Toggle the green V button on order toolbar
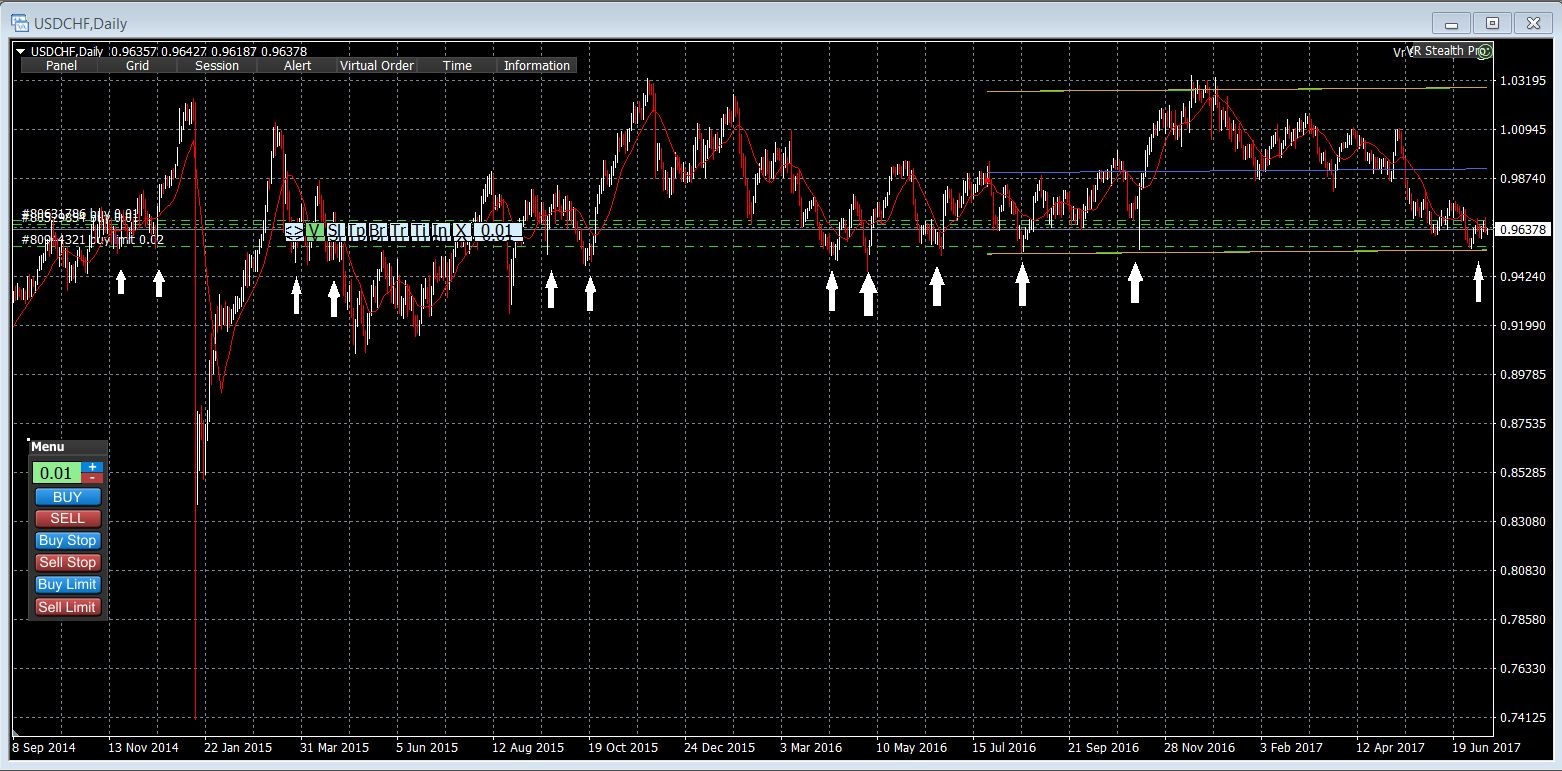Screen dimensions: 1562x771 (315, 231)
